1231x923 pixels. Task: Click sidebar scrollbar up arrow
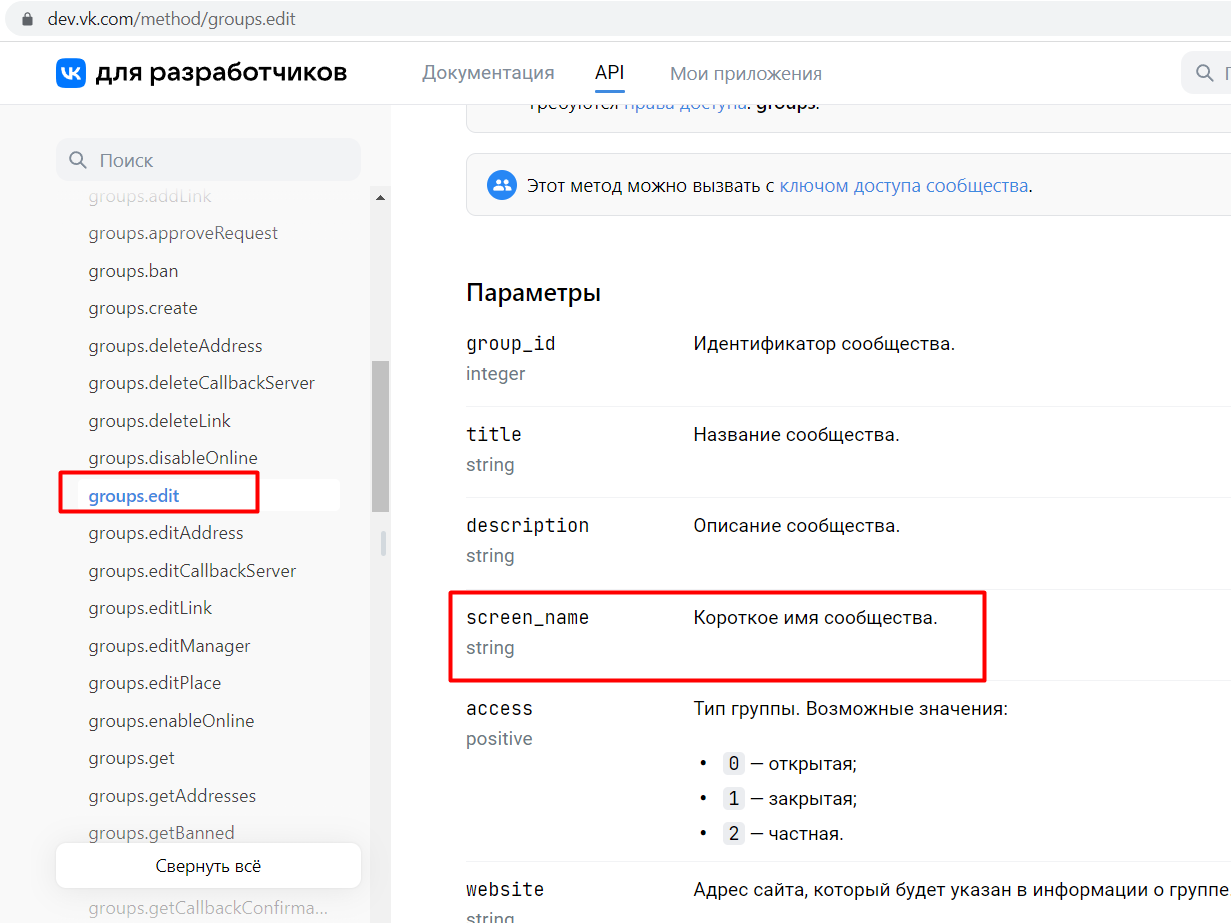pos(380,198)
